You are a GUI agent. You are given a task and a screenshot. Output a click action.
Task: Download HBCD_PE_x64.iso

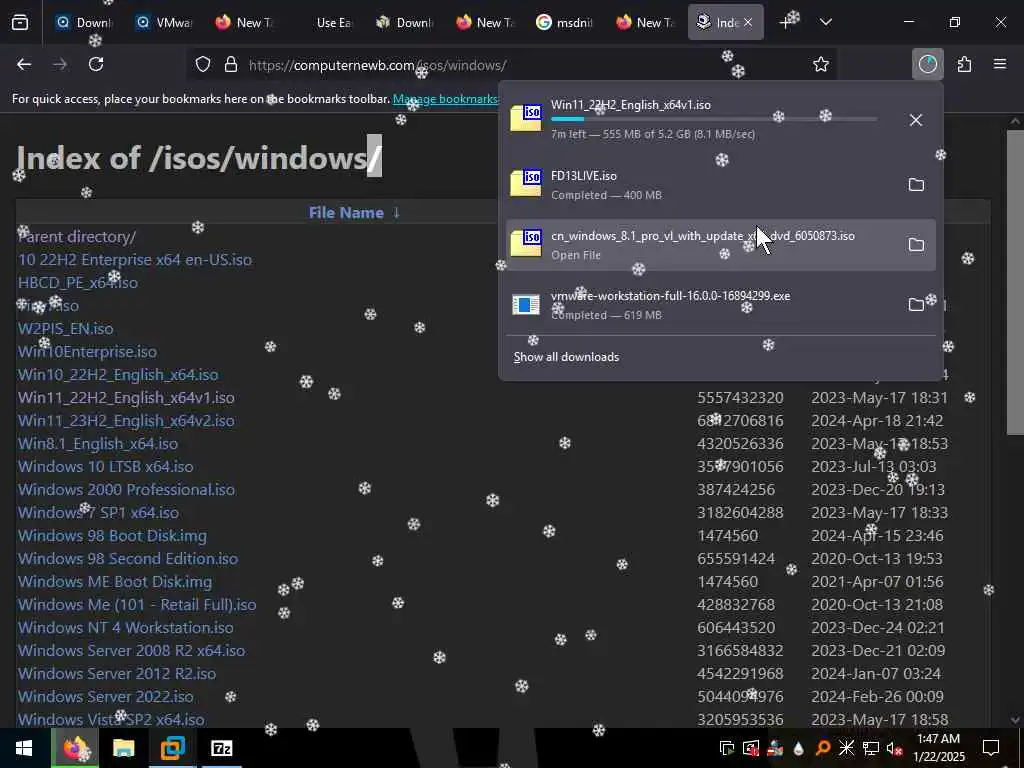coord(78,282)
